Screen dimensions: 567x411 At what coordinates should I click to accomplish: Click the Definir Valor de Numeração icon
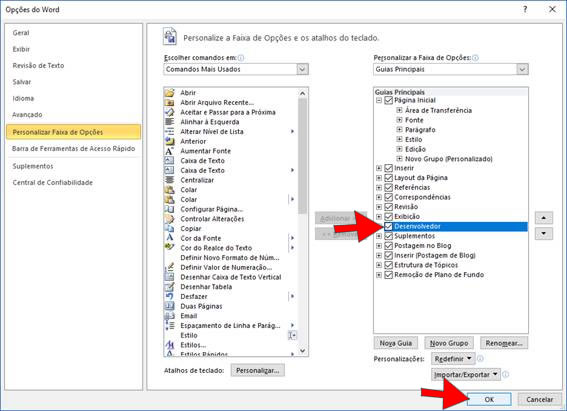point(169,267)
